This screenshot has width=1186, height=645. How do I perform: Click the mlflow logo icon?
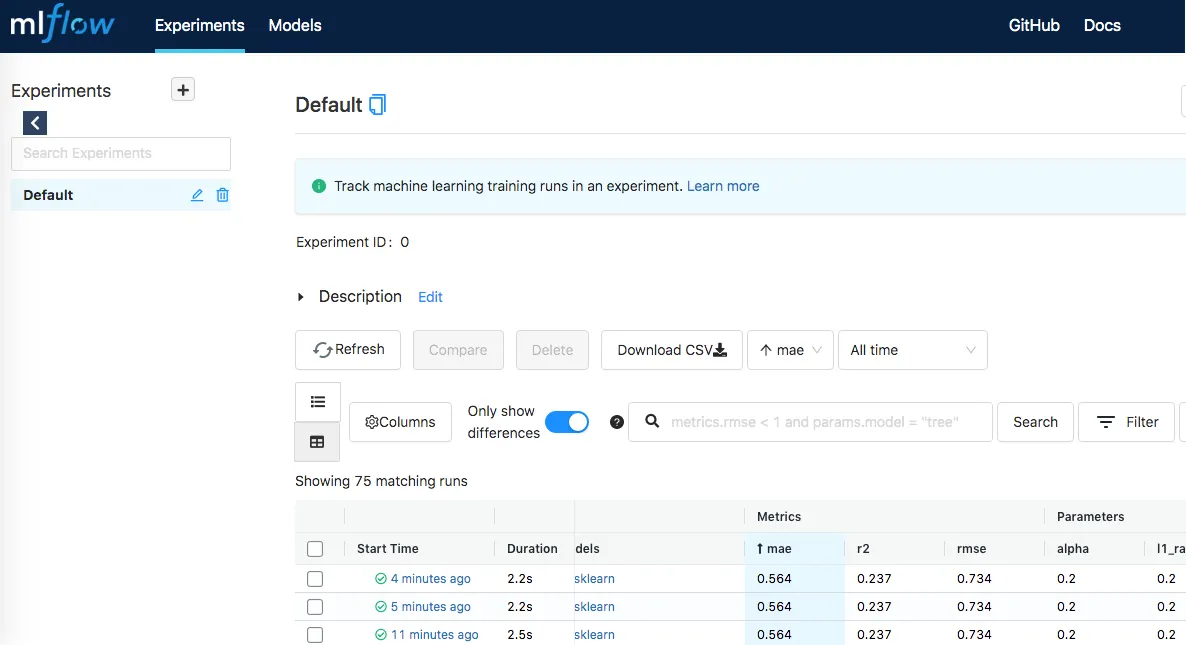62,25
